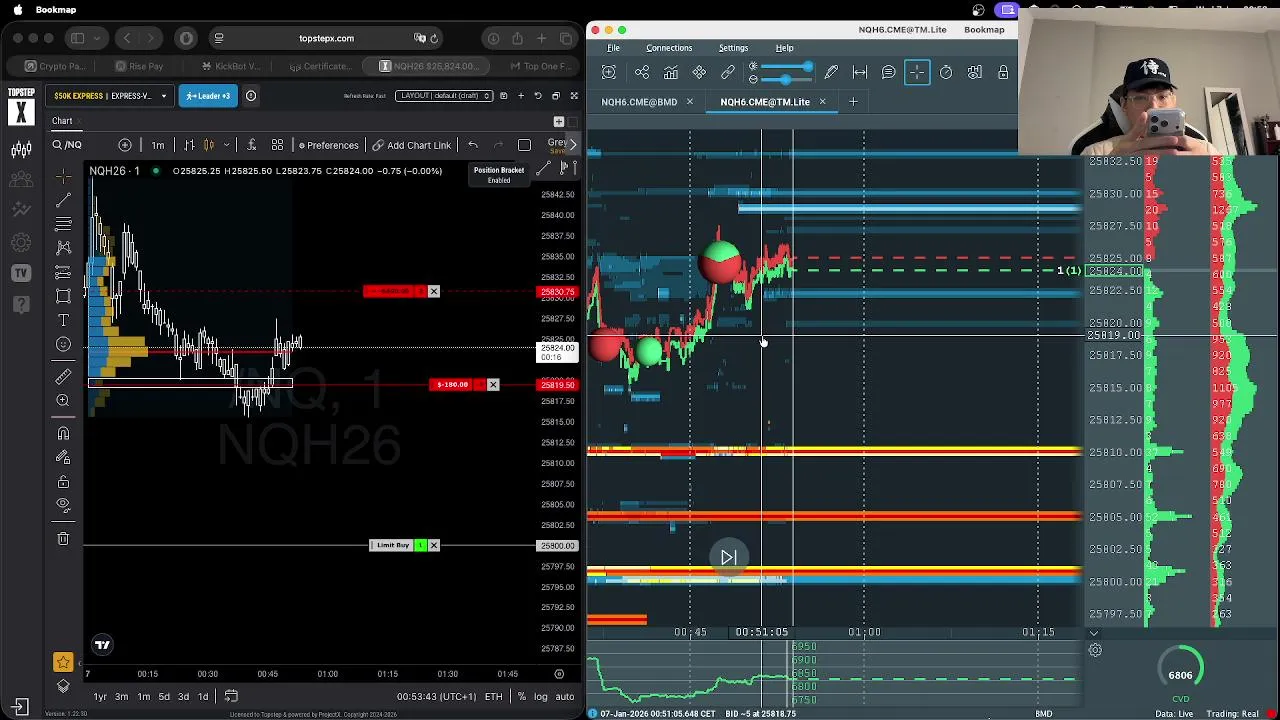Click the Bookmap stopwatch timer icon
Image resolution: width=1280 pixels, height=720 pixels.
click(946, 72)
